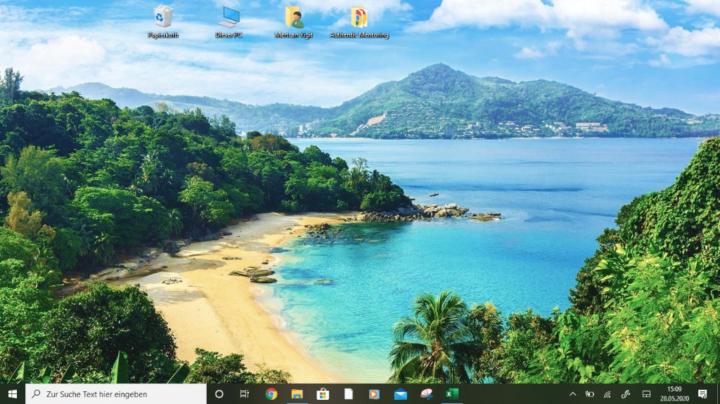720x404 pixels.
Task: Click the media player icon in taskbar
Action: pos(374,394)
